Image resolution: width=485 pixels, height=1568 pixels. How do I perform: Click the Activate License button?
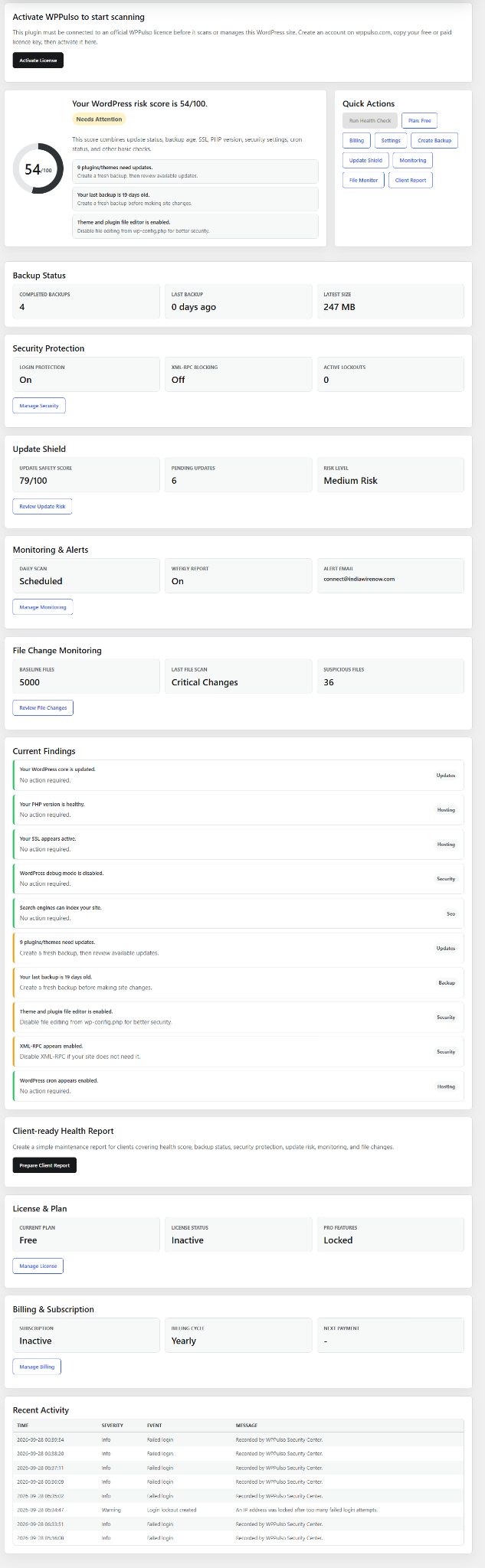(38, 60)
